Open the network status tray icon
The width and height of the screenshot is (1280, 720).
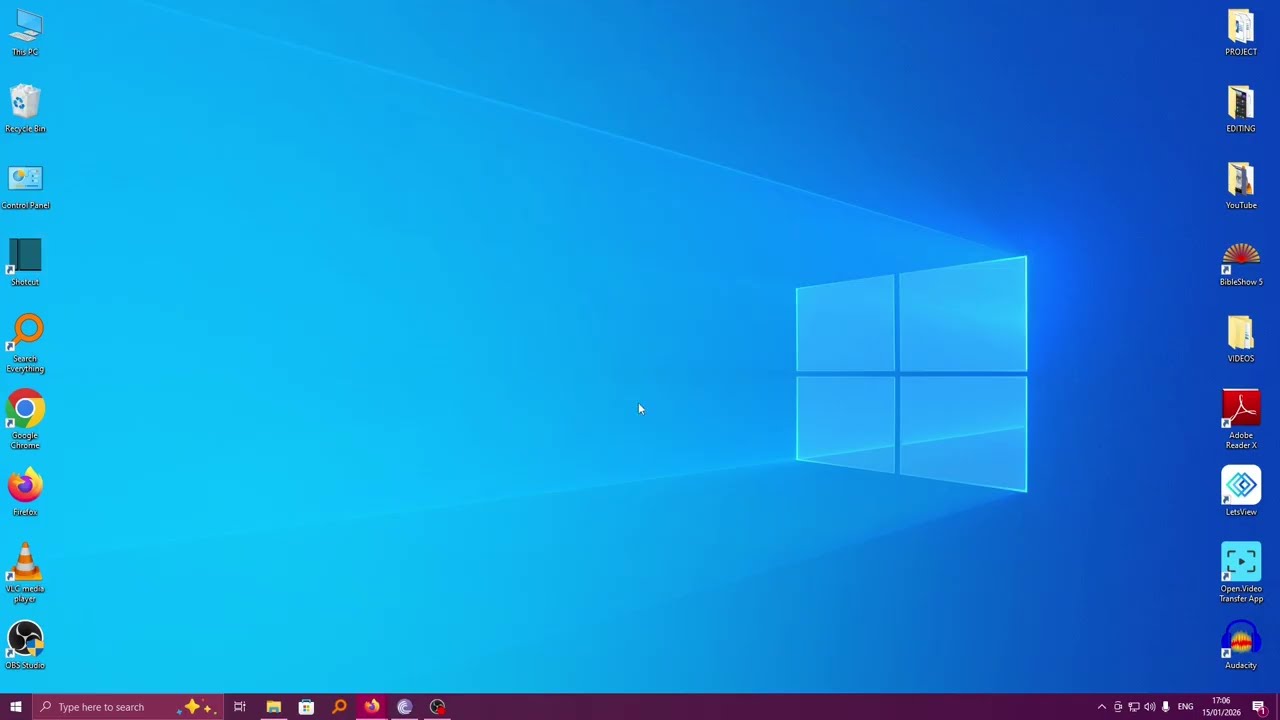[1134, 707]
